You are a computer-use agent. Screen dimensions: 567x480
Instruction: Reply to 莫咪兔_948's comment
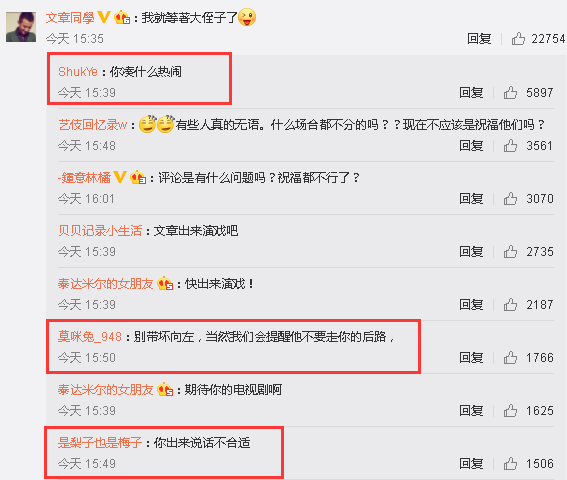click(x=471, y=358)
